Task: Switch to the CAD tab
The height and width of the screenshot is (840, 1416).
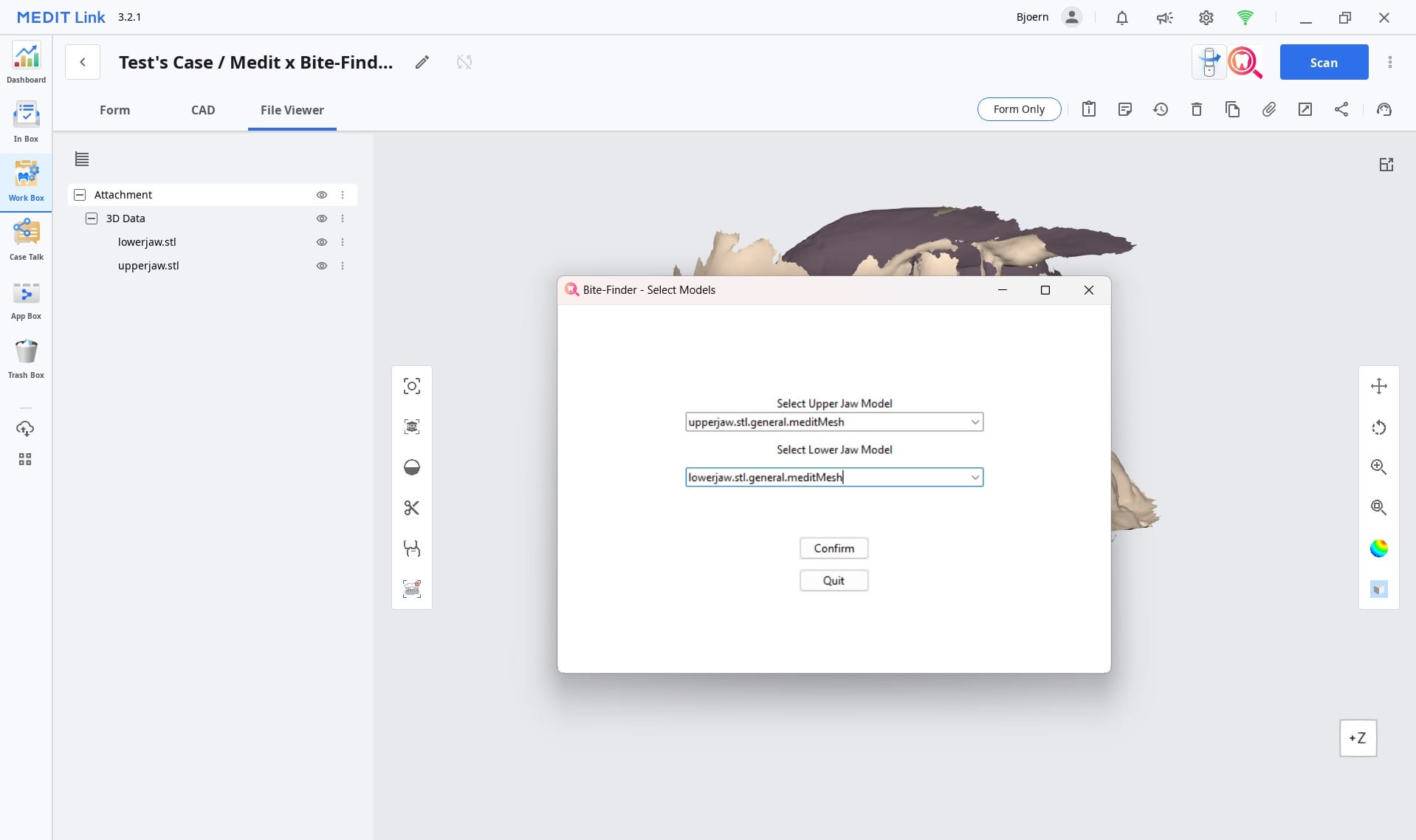Action: (x=203, y=110)
